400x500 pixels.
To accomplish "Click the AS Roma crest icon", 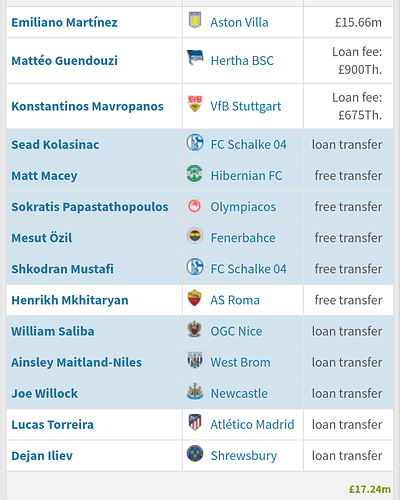I will click(x=195, y=298).
